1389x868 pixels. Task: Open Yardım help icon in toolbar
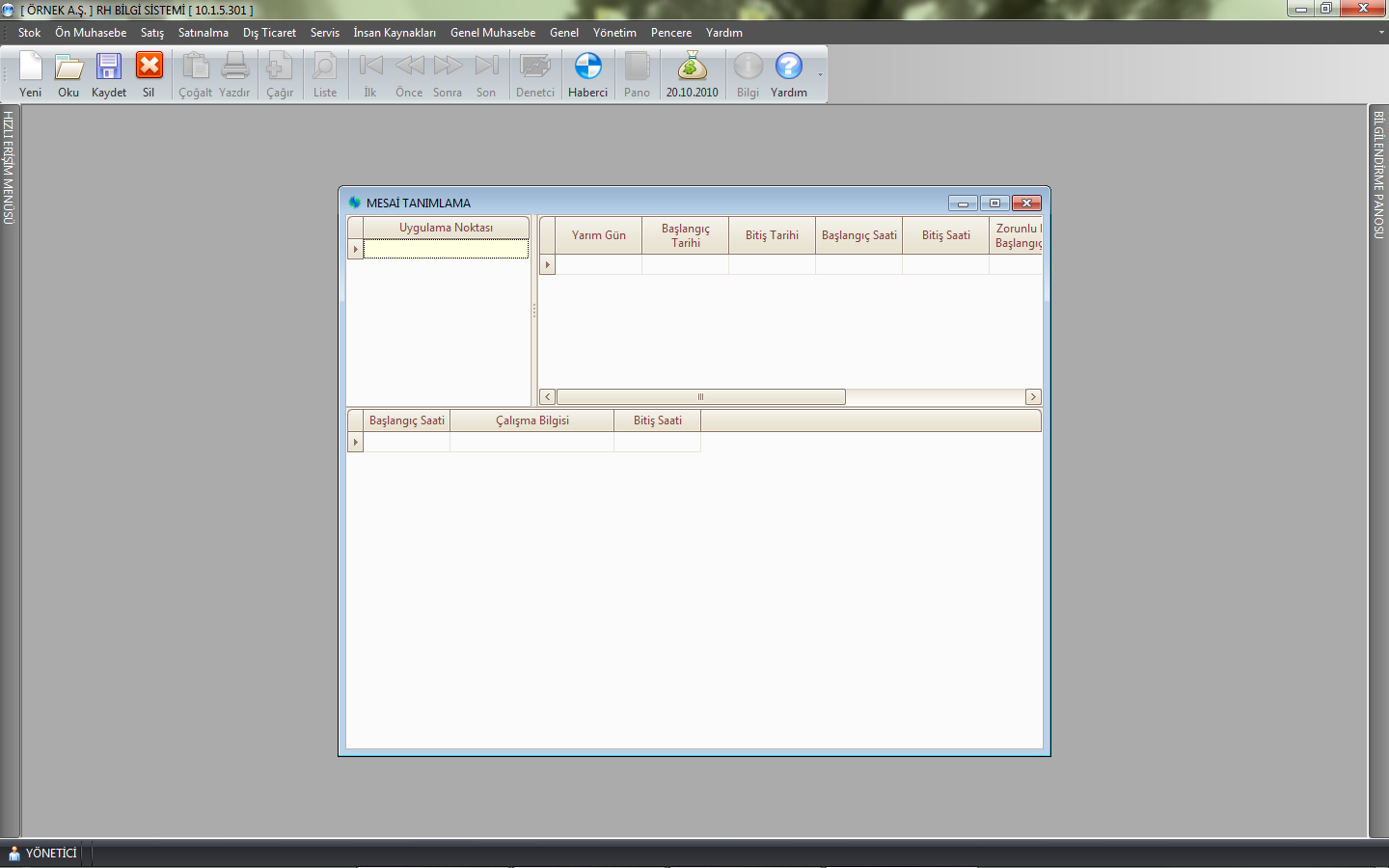pos(788,68)
